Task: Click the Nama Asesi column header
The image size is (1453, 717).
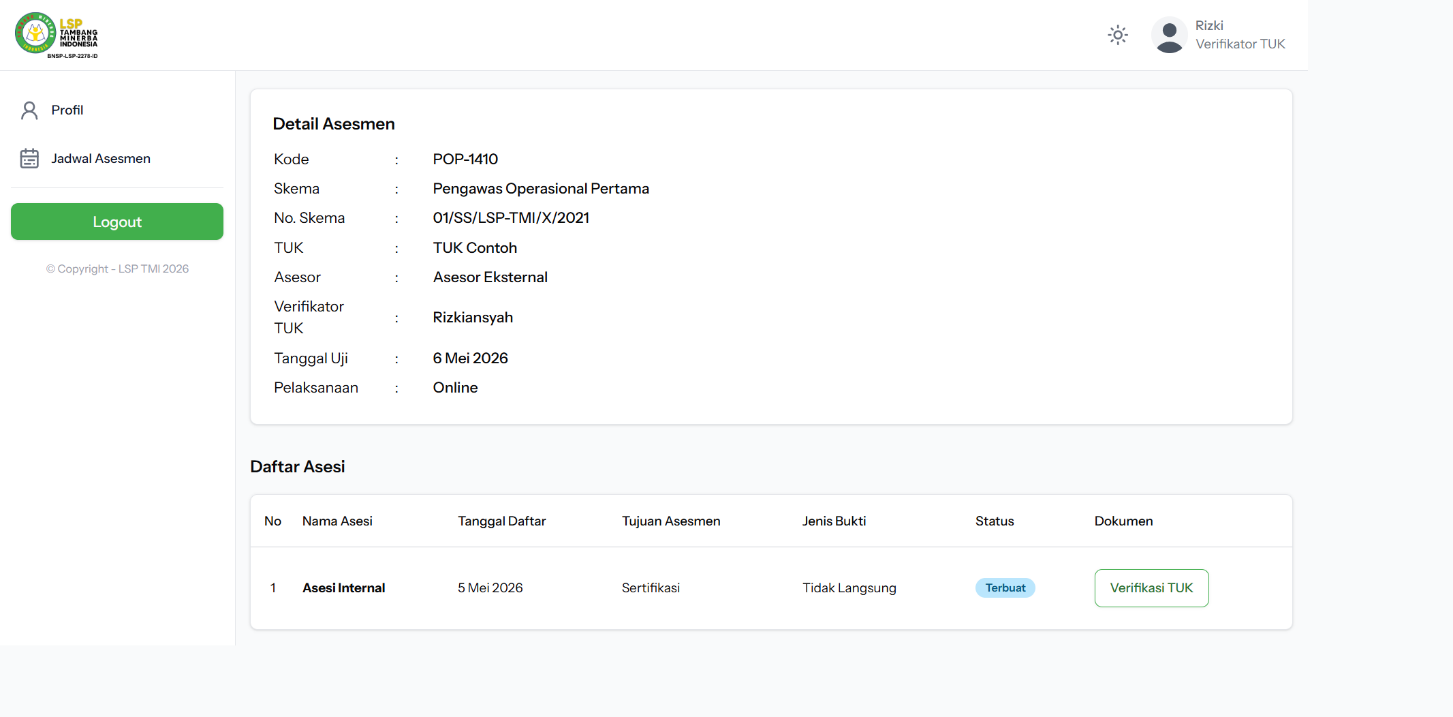Action: (x=337, y=521)
